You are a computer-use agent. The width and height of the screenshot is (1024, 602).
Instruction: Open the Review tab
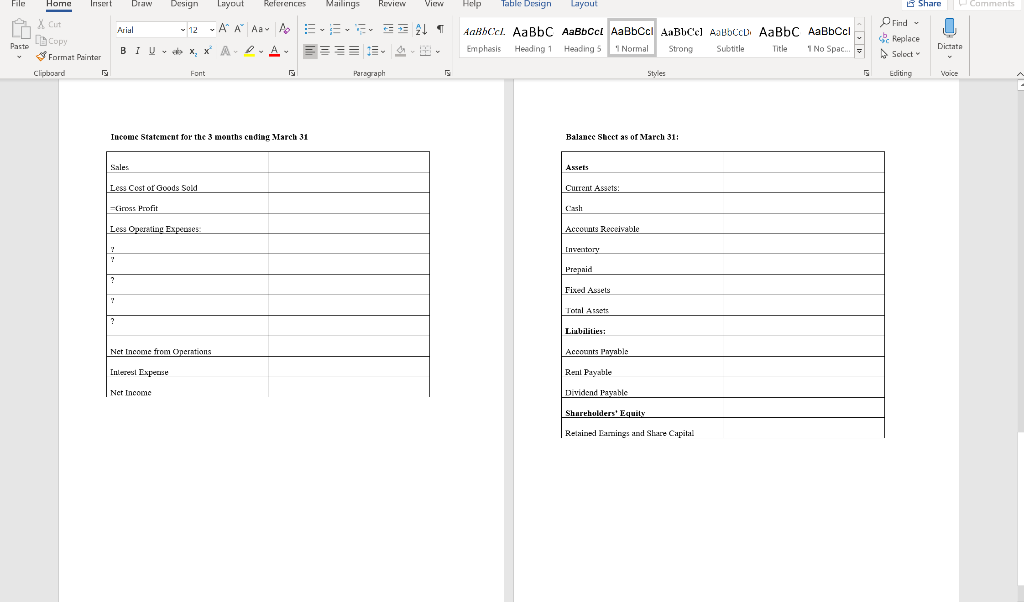tap(392, 4)
